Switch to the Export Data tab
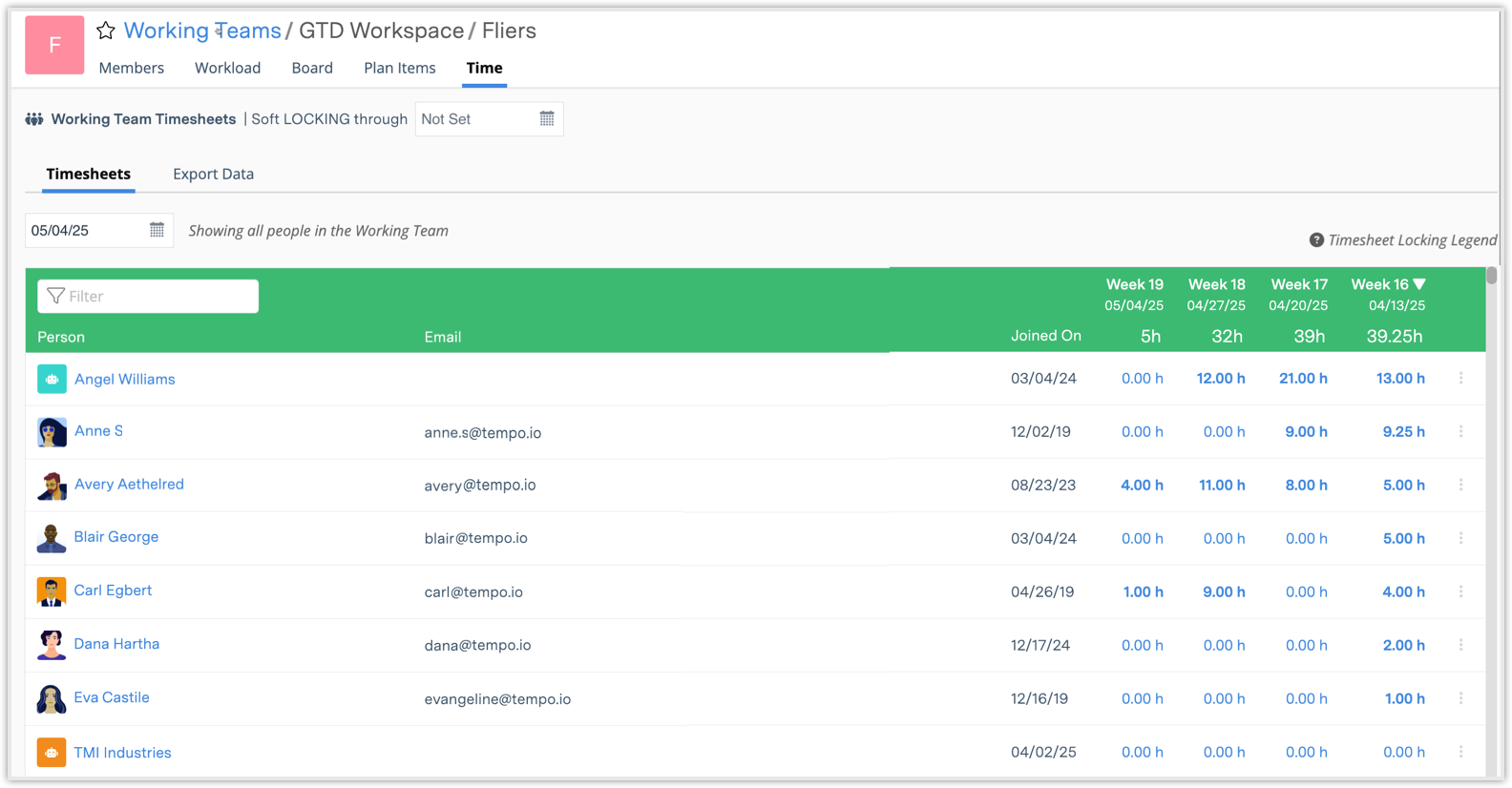Viewport: 1512px width, 788px height. (x=213, y=174)
